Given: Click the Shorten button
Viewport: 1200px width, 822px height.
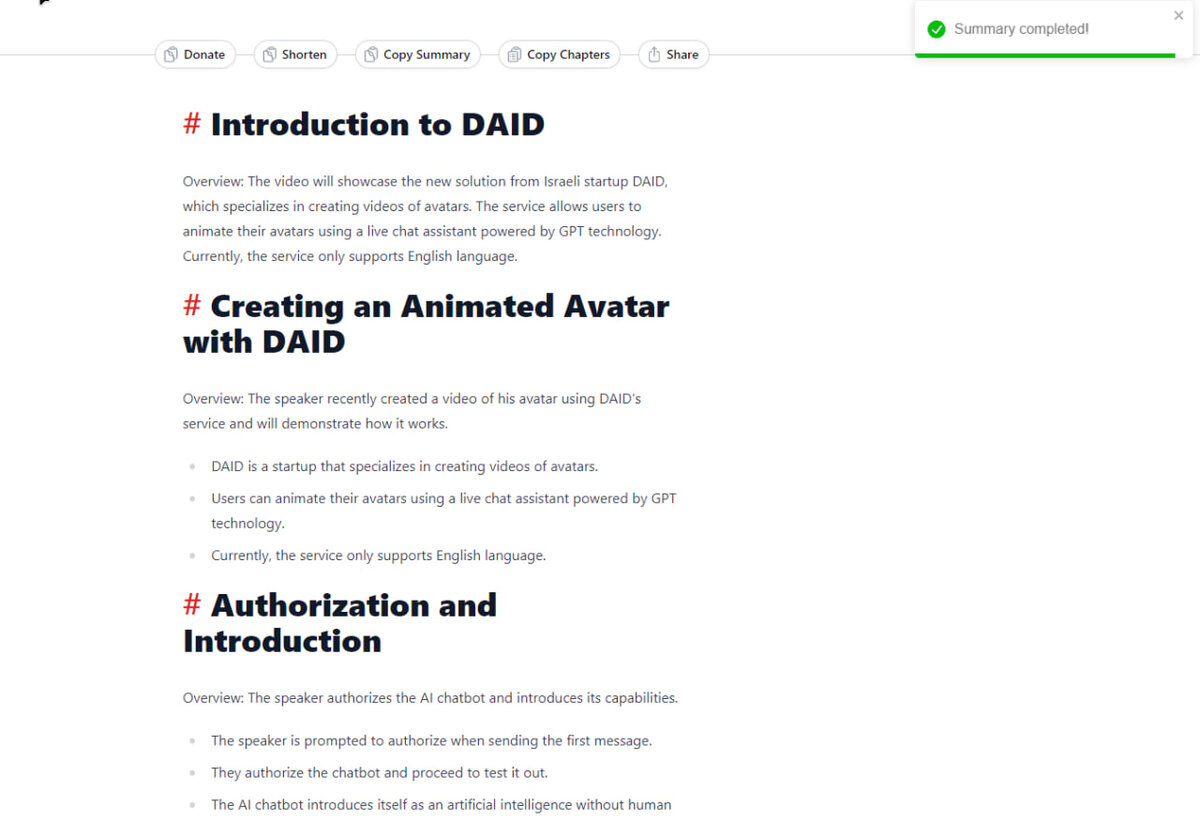Looking at the screenshot, I should (295, 54).
